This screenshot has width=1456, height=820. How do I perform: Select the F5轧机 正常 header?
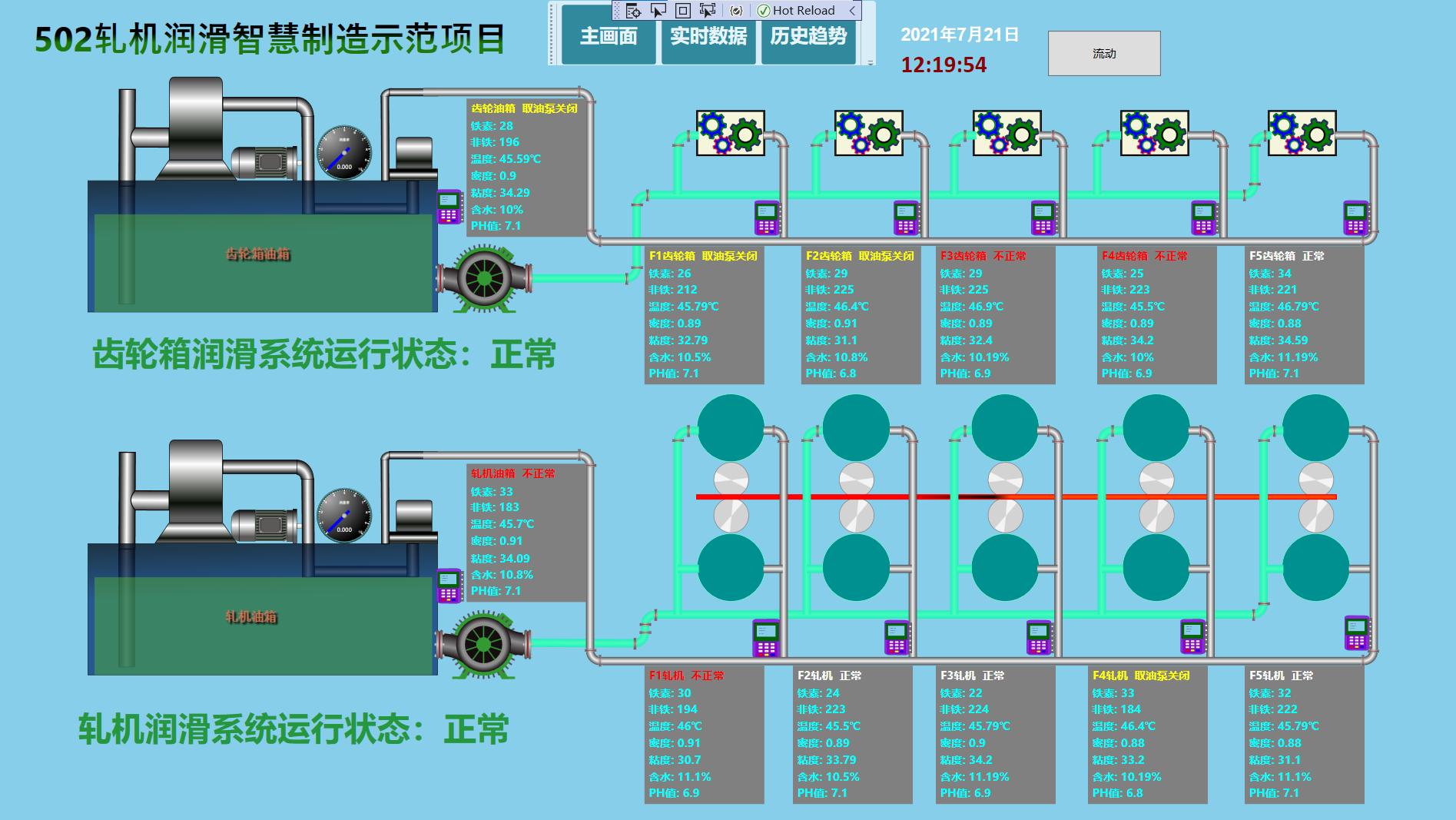1281,676
